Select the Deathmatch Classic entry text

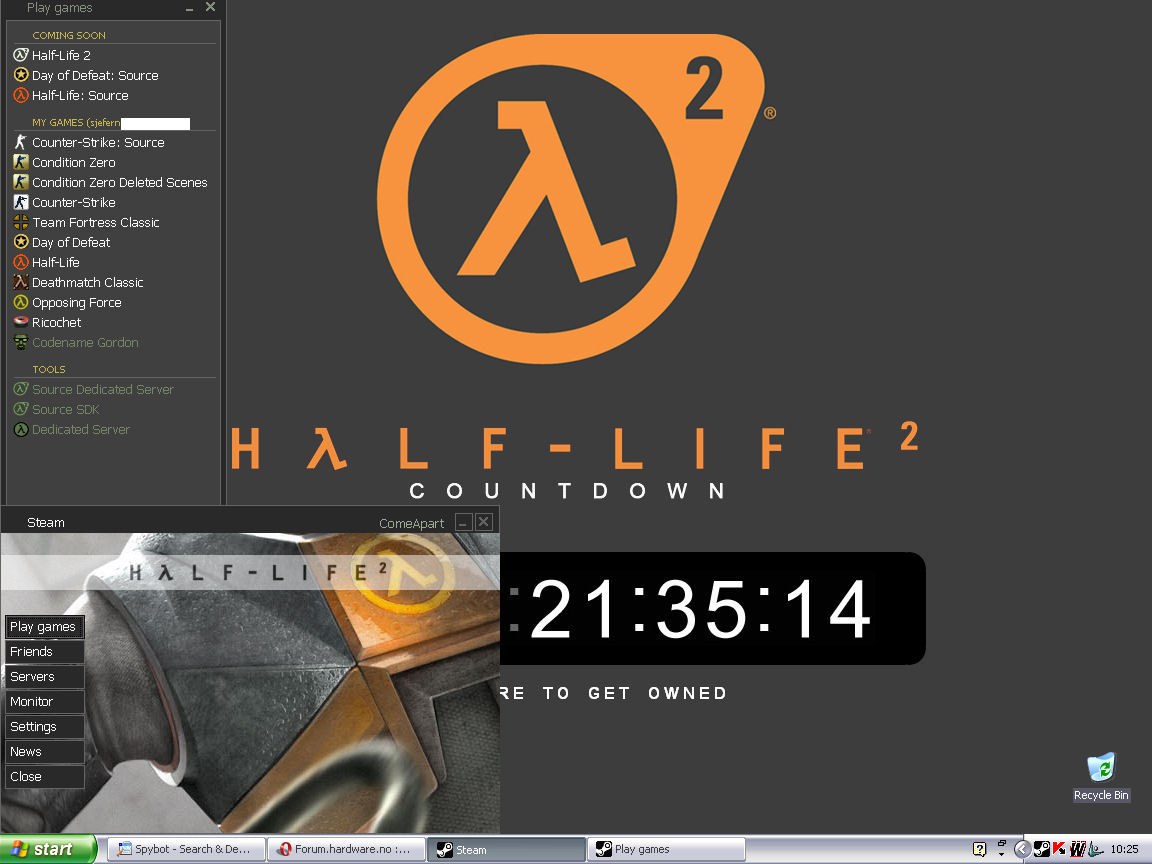point(87,282)
